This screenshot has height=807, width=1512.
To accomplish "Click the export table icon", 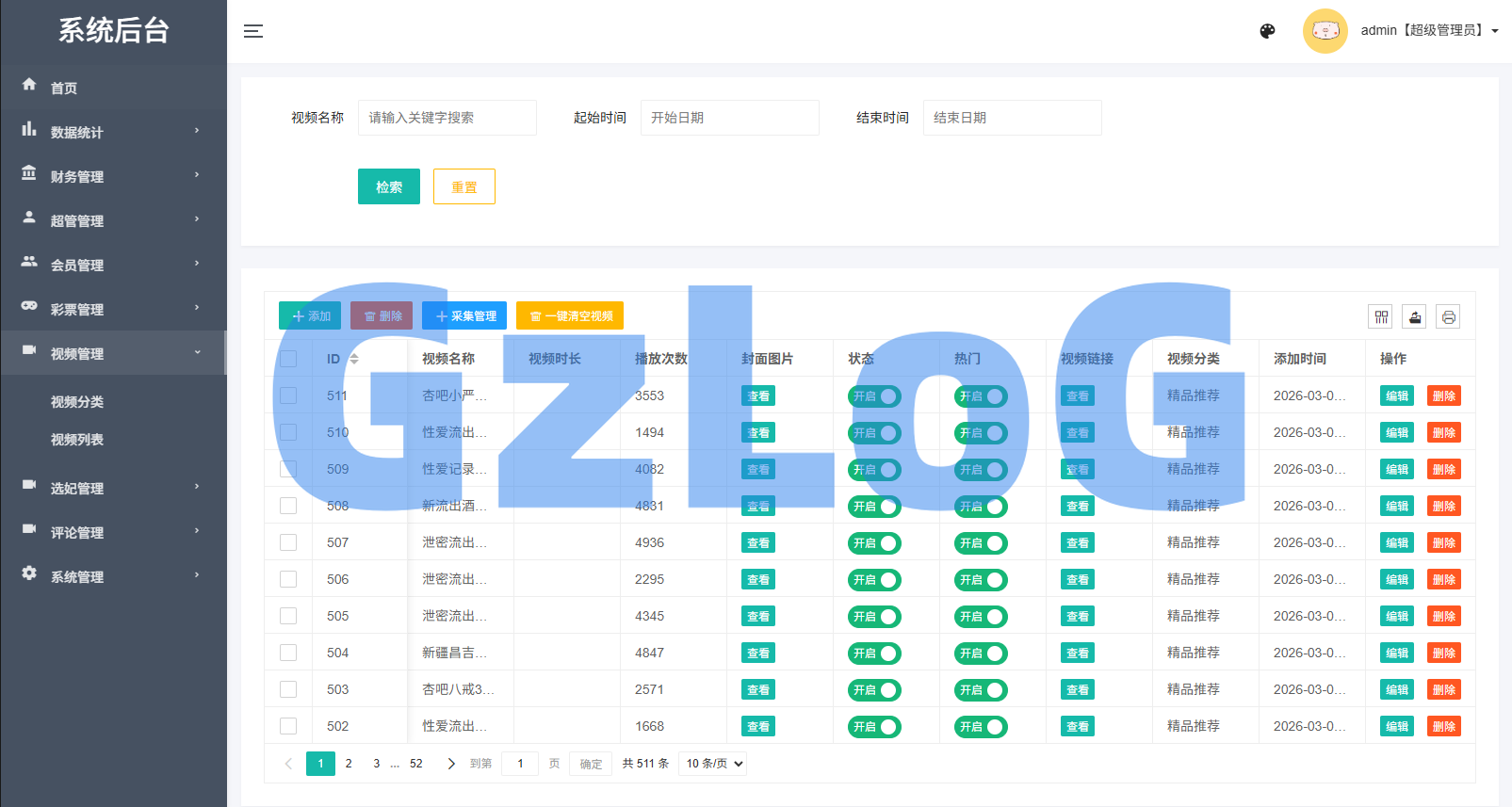I will [1414, 317].
